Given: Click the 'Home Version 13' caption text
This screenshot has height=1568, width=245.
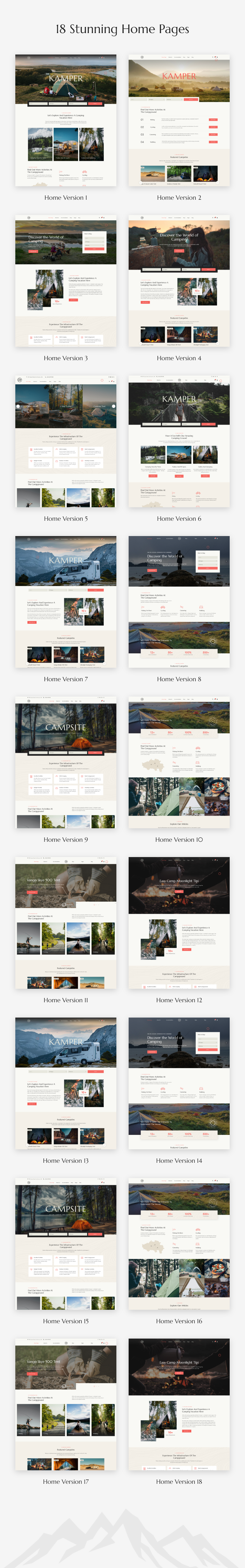Looking at the screenshot, I should tap(66, 1160).
